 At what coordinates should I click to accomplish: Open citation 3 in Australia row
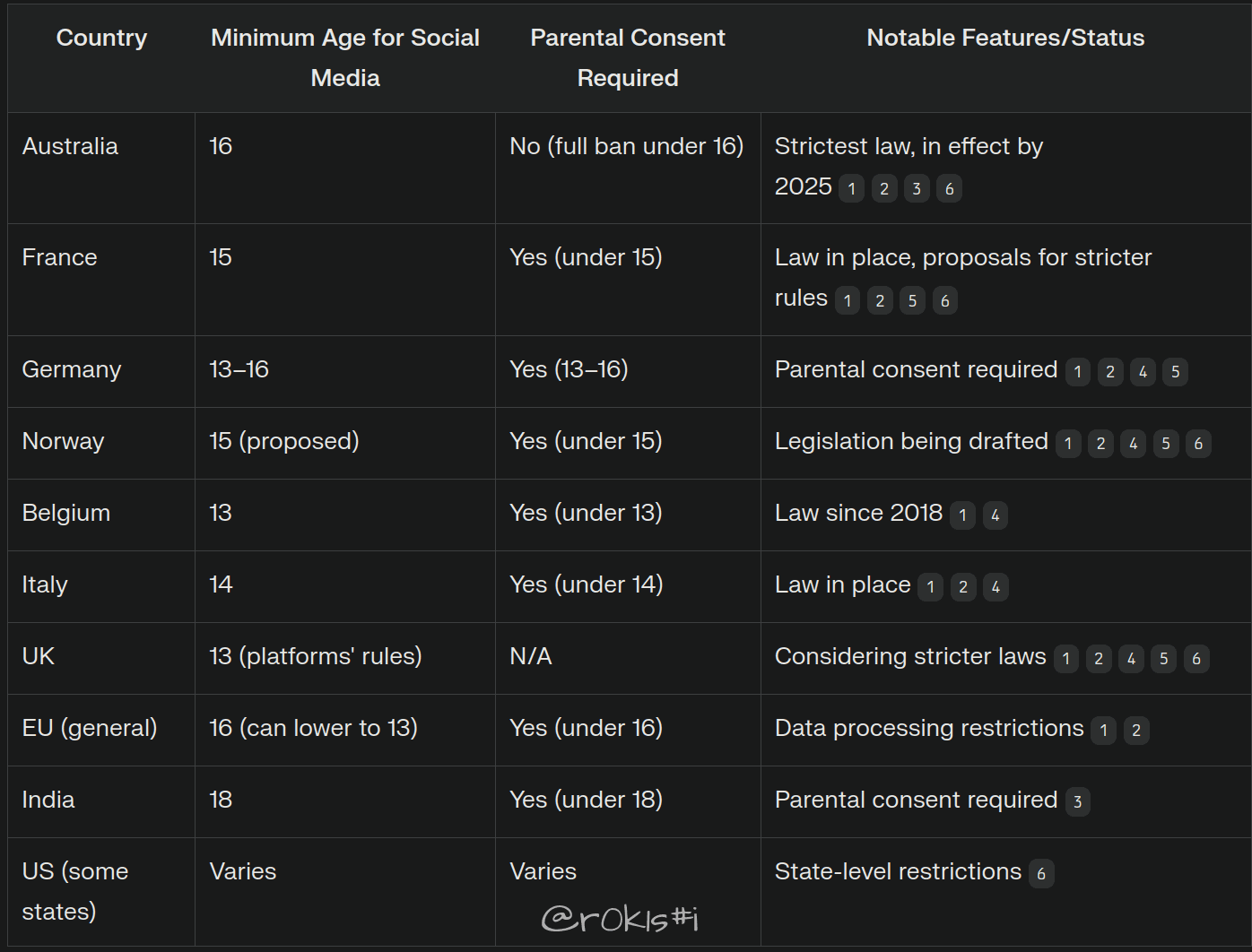(916, 188)
